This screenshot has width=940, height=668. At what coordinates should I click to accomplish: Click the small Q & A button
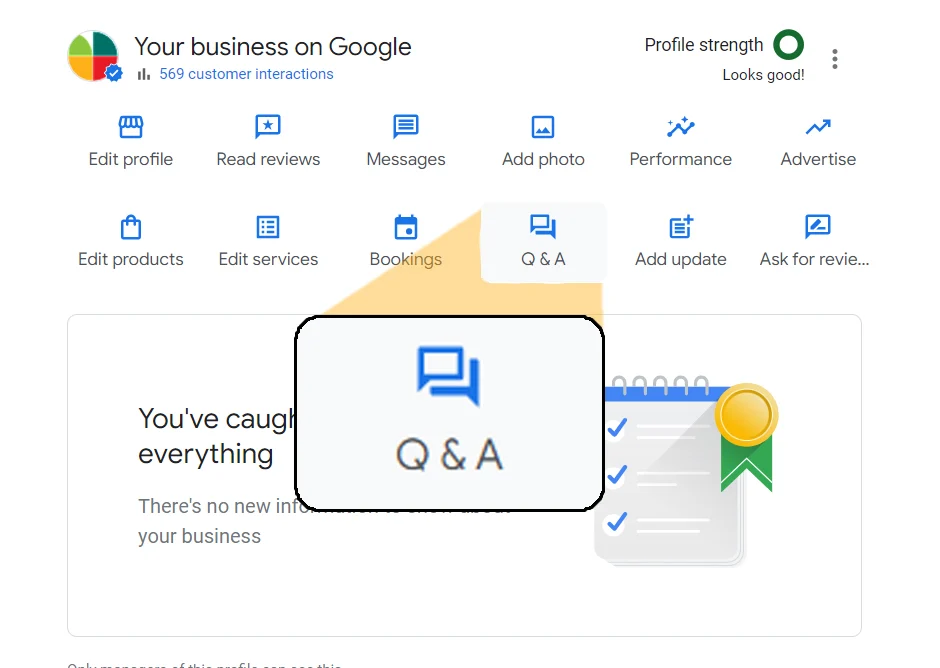coord(543,241)
